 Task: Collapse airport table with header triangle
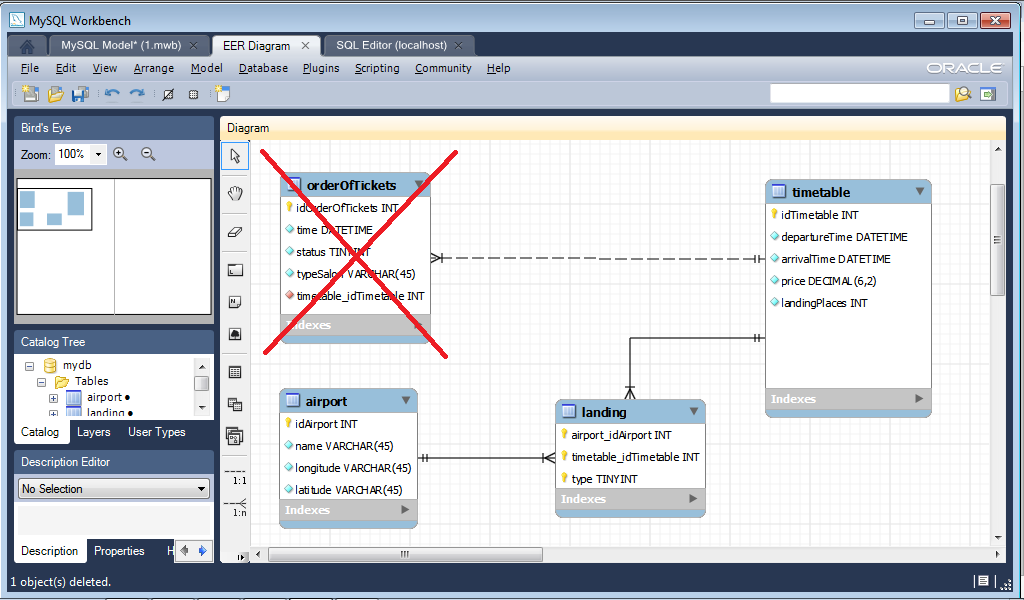coord(406,400)
